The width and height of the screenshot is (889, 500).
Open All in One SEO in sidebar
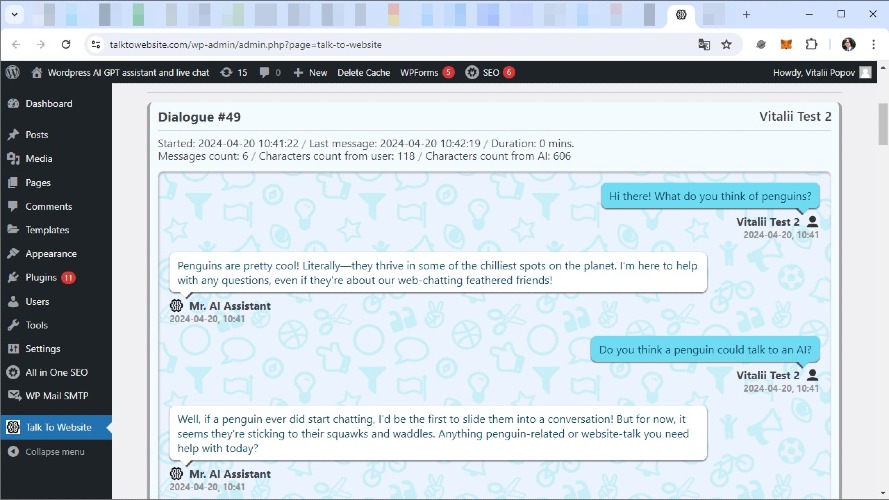tap(56, 372)
